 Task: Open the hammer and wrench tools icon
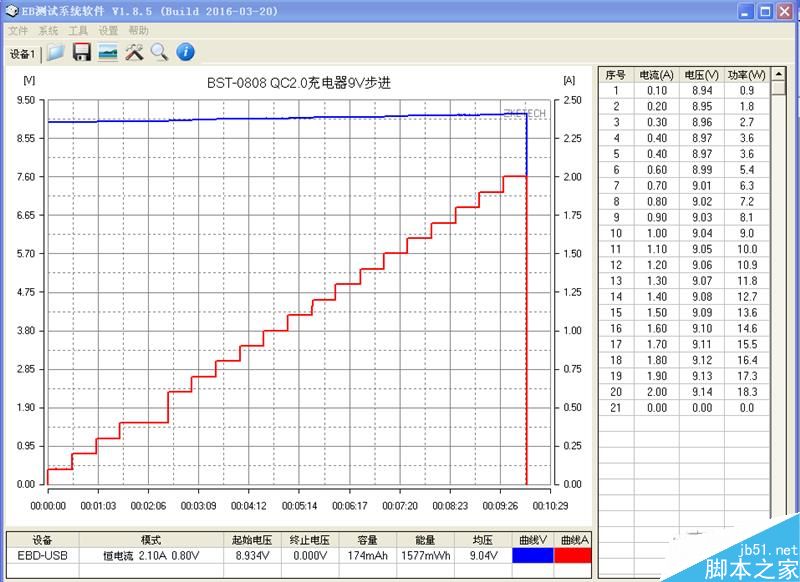pyautogui.click(x=134, y=52)
